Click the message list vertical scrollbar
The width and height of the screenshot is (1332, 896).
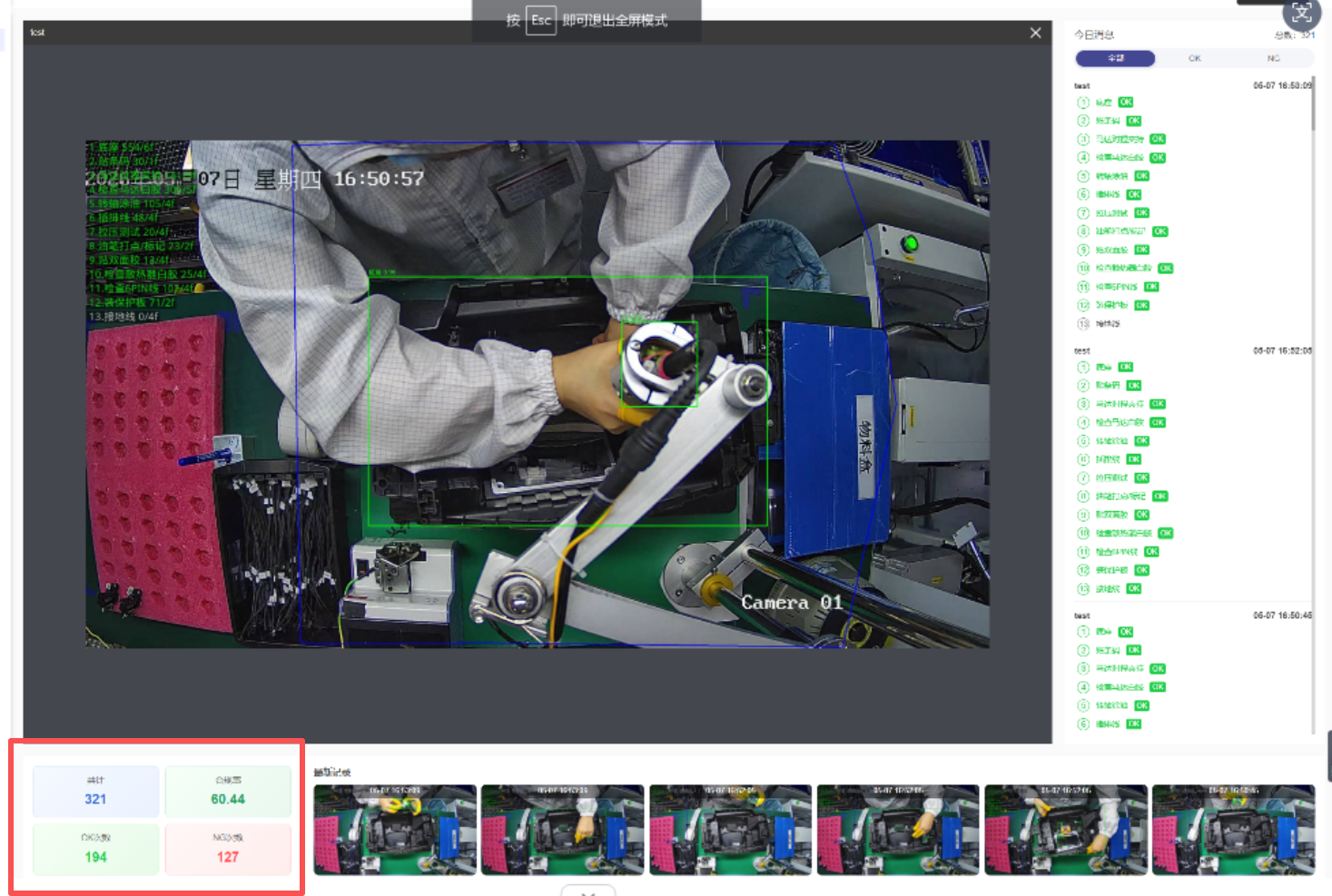[1313, 104]
